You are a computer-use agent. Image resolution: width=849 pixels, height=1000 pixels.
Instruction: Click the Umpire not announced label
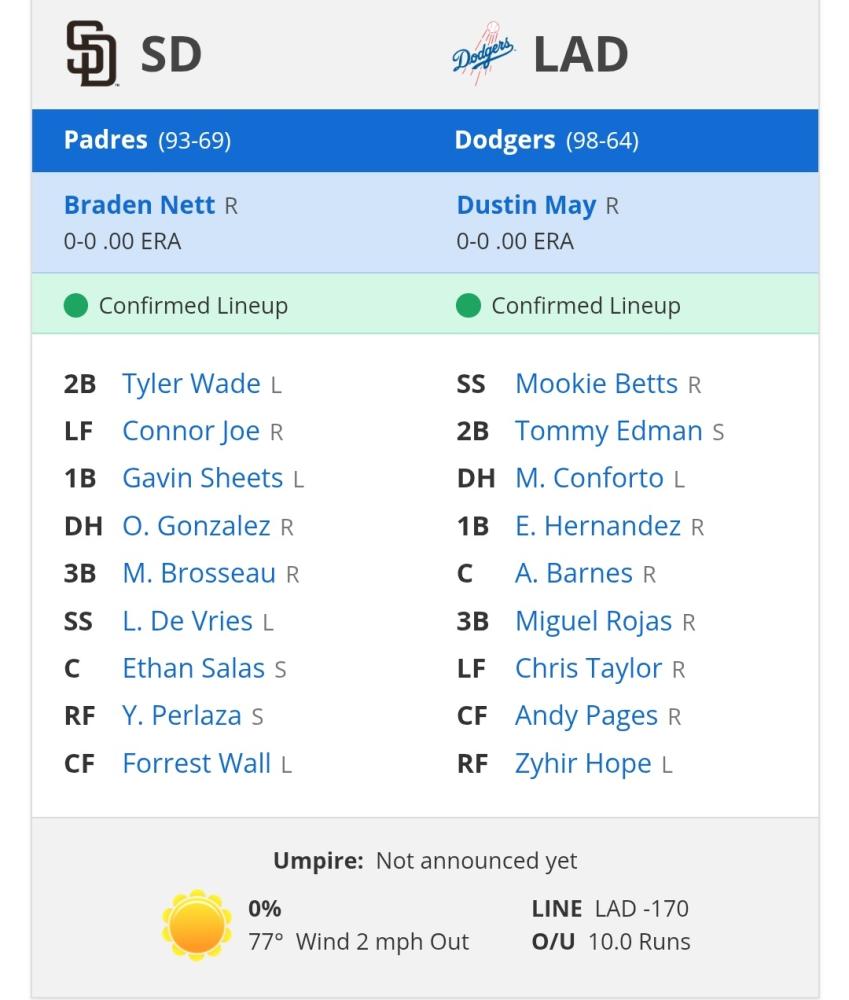point(425,861)
